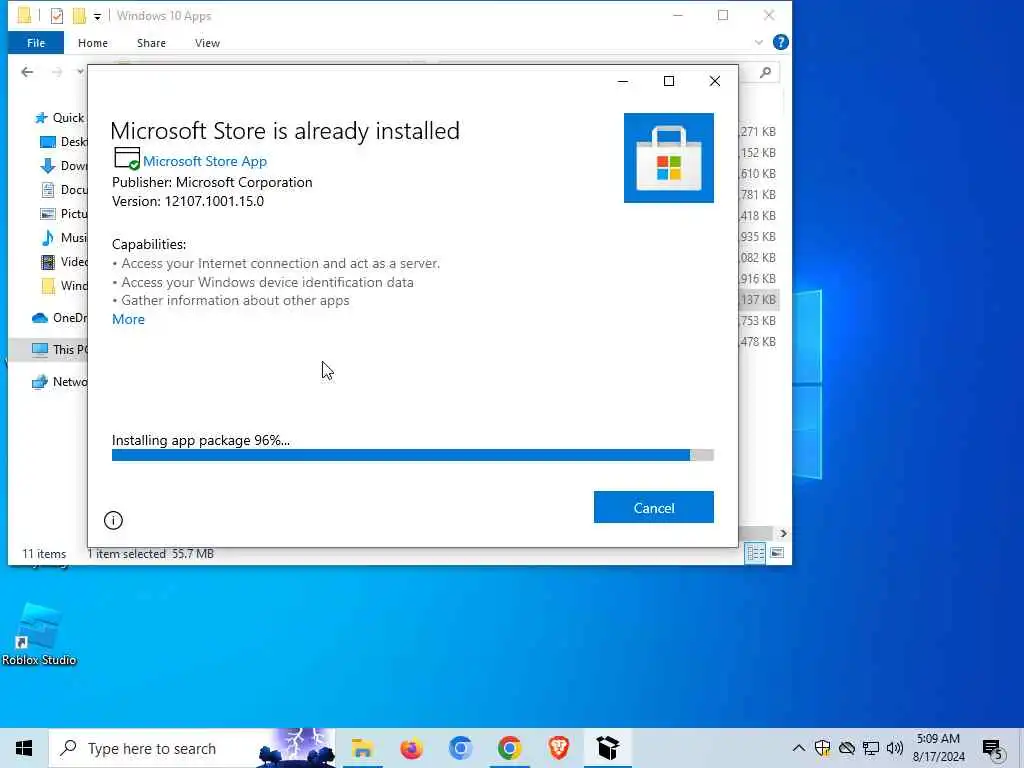Open Windows folder in navigation pane
The image size is (1024, 768).
tap(63, 286)
